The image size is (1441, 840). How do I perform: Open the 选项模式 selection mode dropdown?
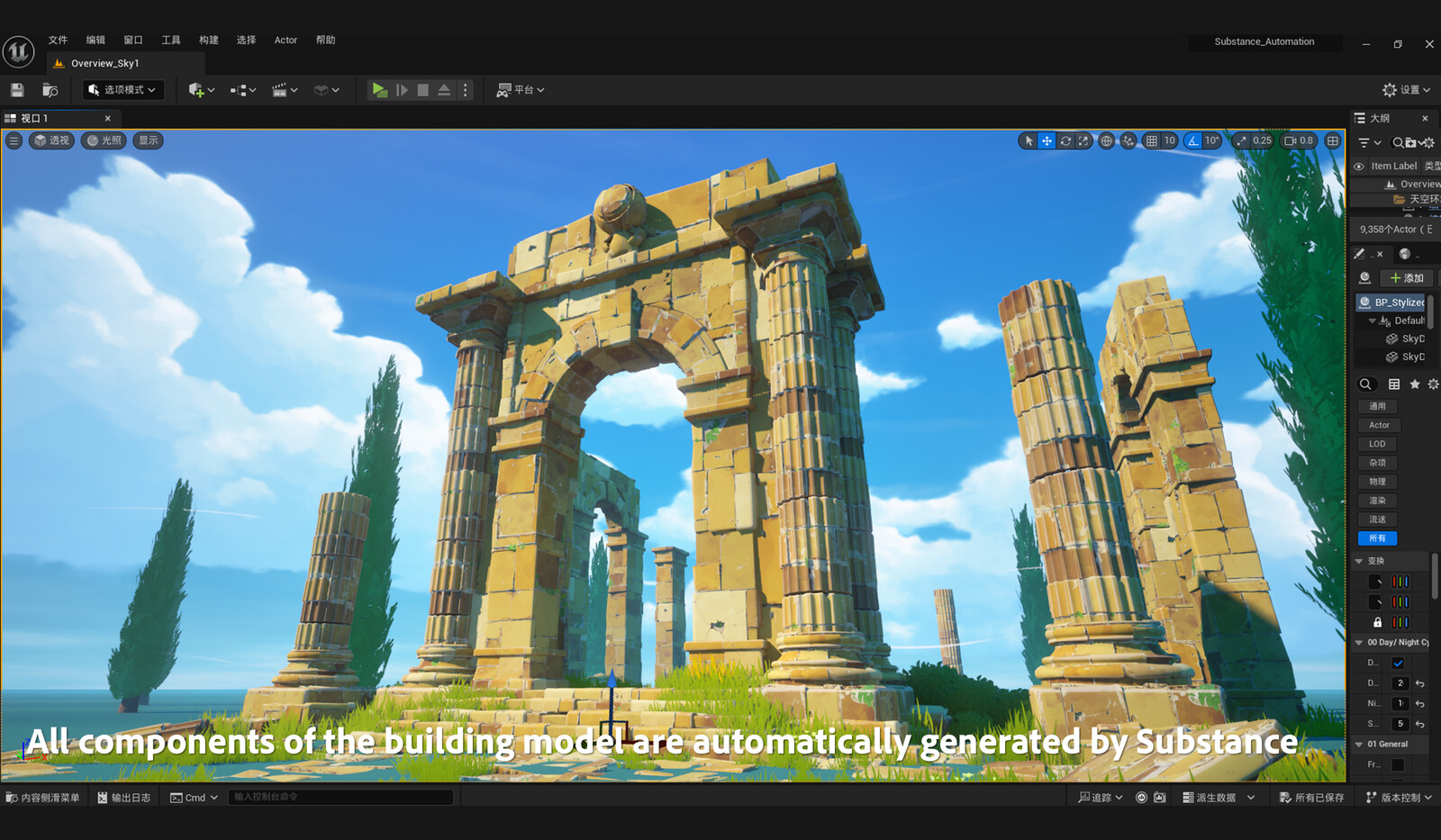click(123, 90)
